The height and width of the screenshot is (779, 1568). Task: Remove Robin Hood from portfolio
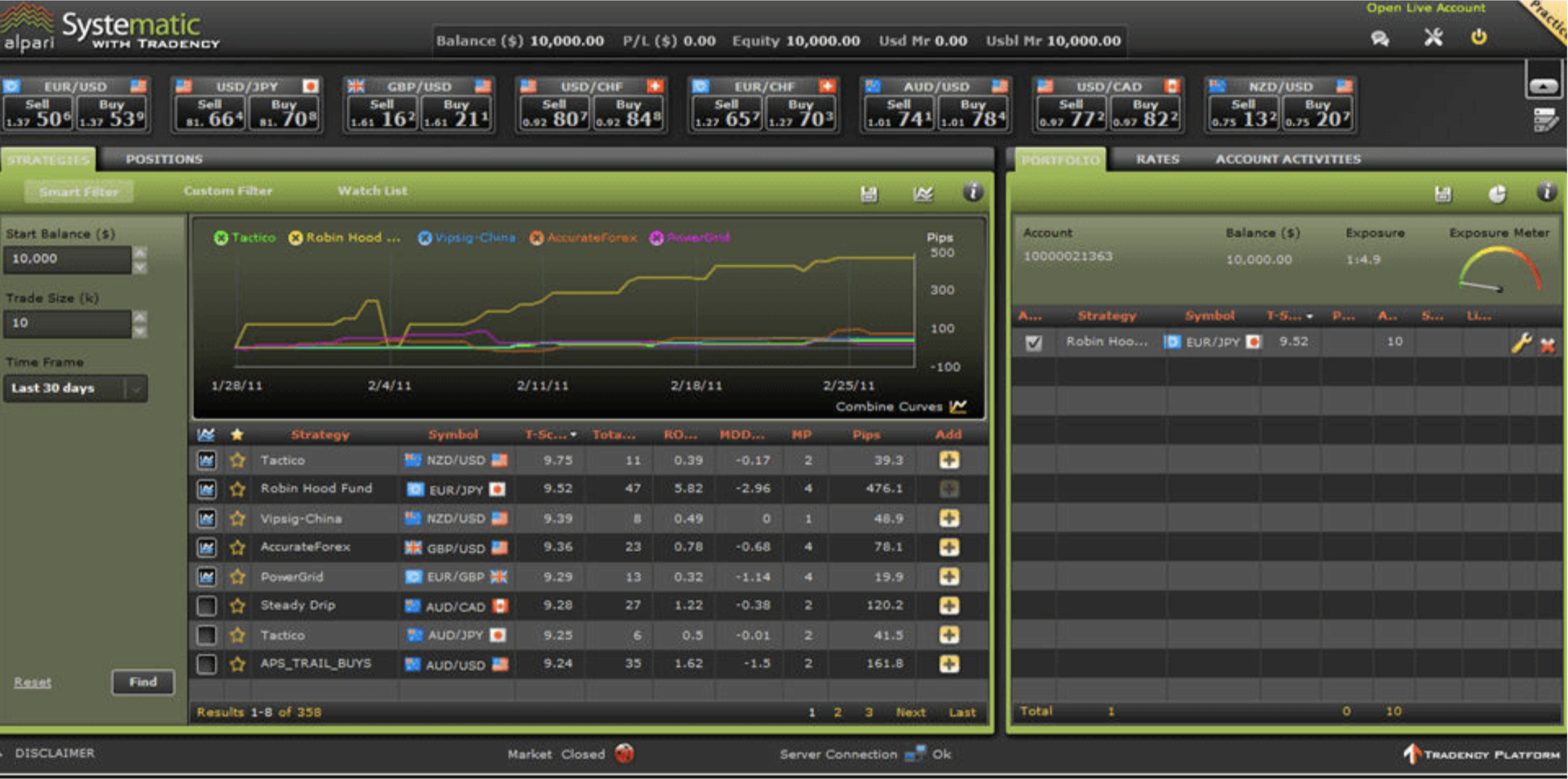(1548, 345)
